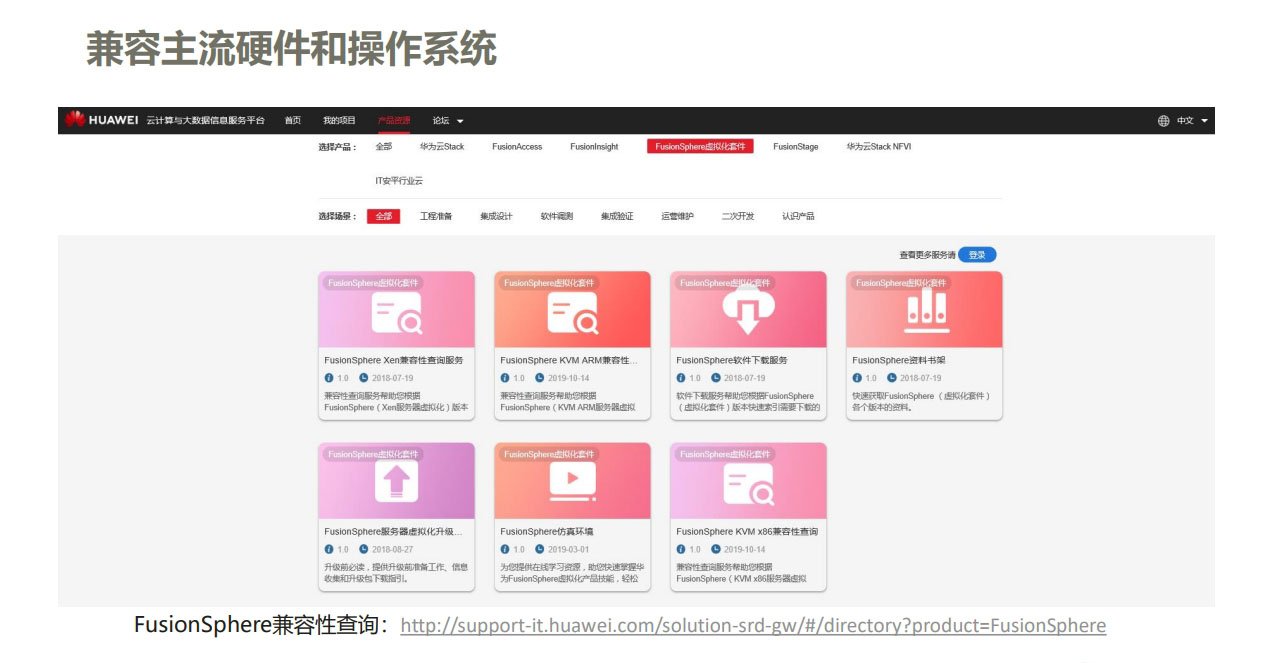Open the FusionSphere仿真环境 card title
Viewport: 1280px width, 663px height.
coord(547,531)
